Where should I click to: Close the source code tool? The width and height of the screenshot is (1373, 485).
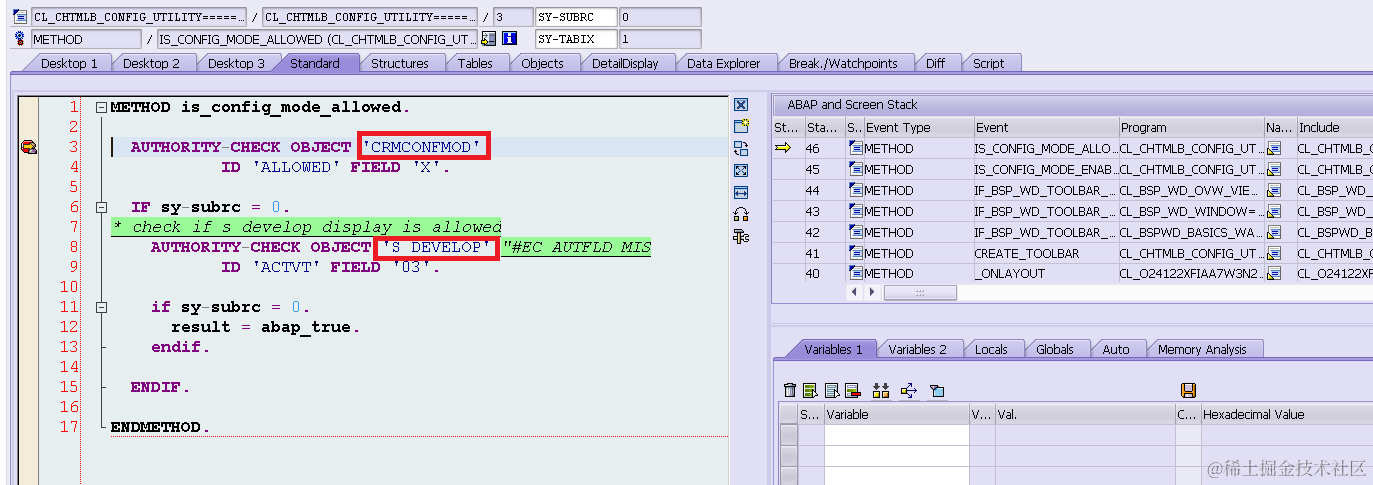741,105
